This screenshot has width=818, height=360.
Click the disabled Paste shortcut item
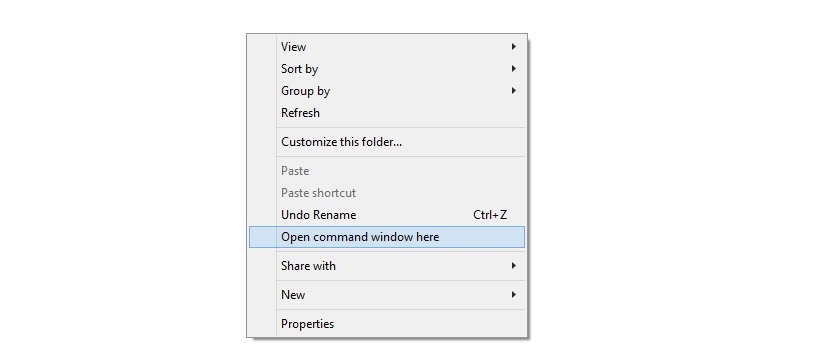[387, 193]
